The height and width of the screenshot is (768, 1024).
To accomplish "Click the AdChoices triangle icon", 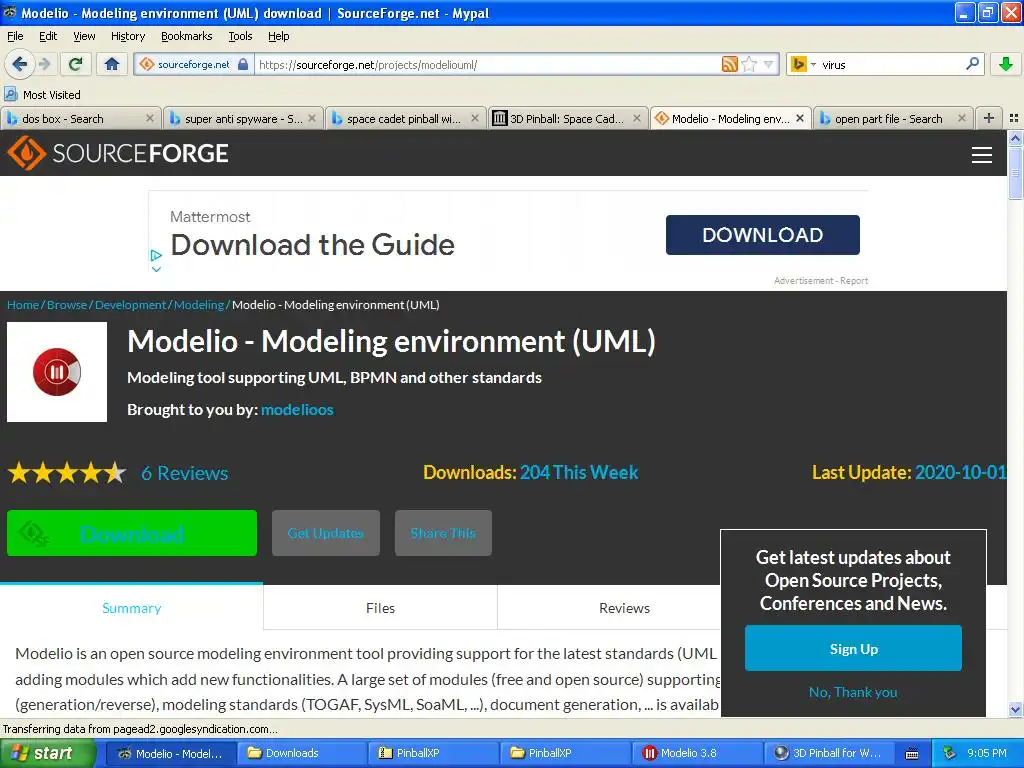I will (x=155, y=255).
